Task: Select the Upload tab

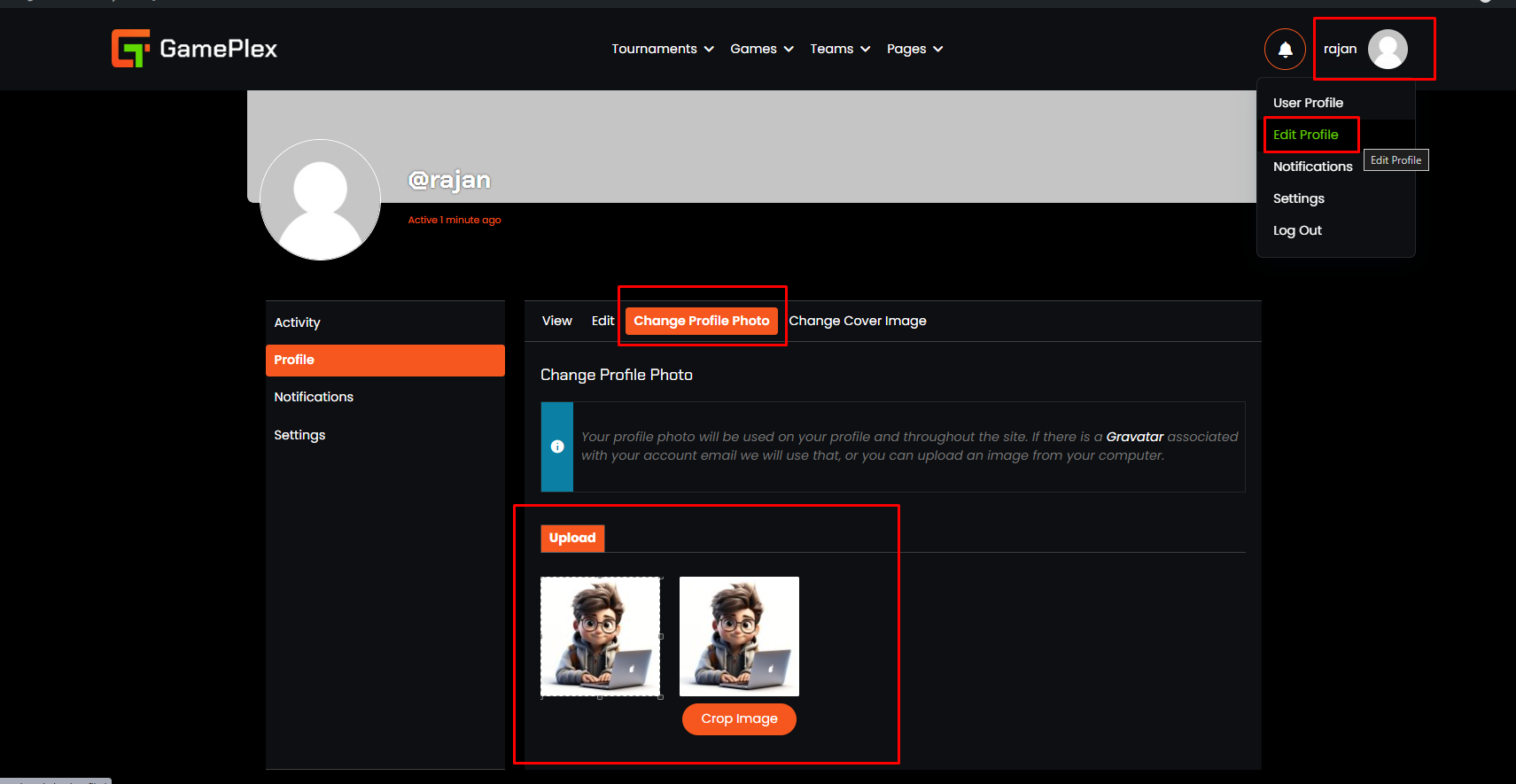Action: pyautogui.click(x=572, y=538)
